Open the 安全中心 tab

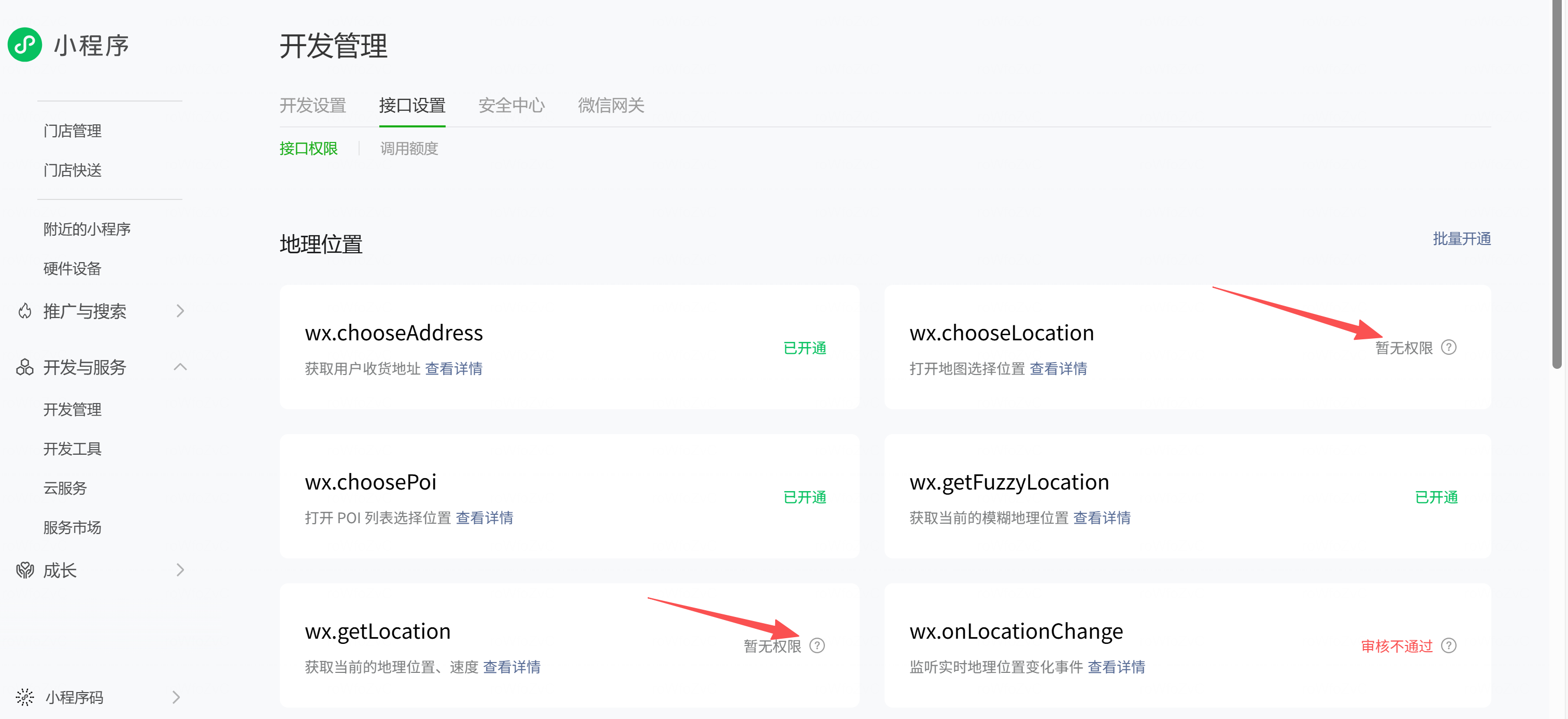pyautogui.click(x=511, y=106)
